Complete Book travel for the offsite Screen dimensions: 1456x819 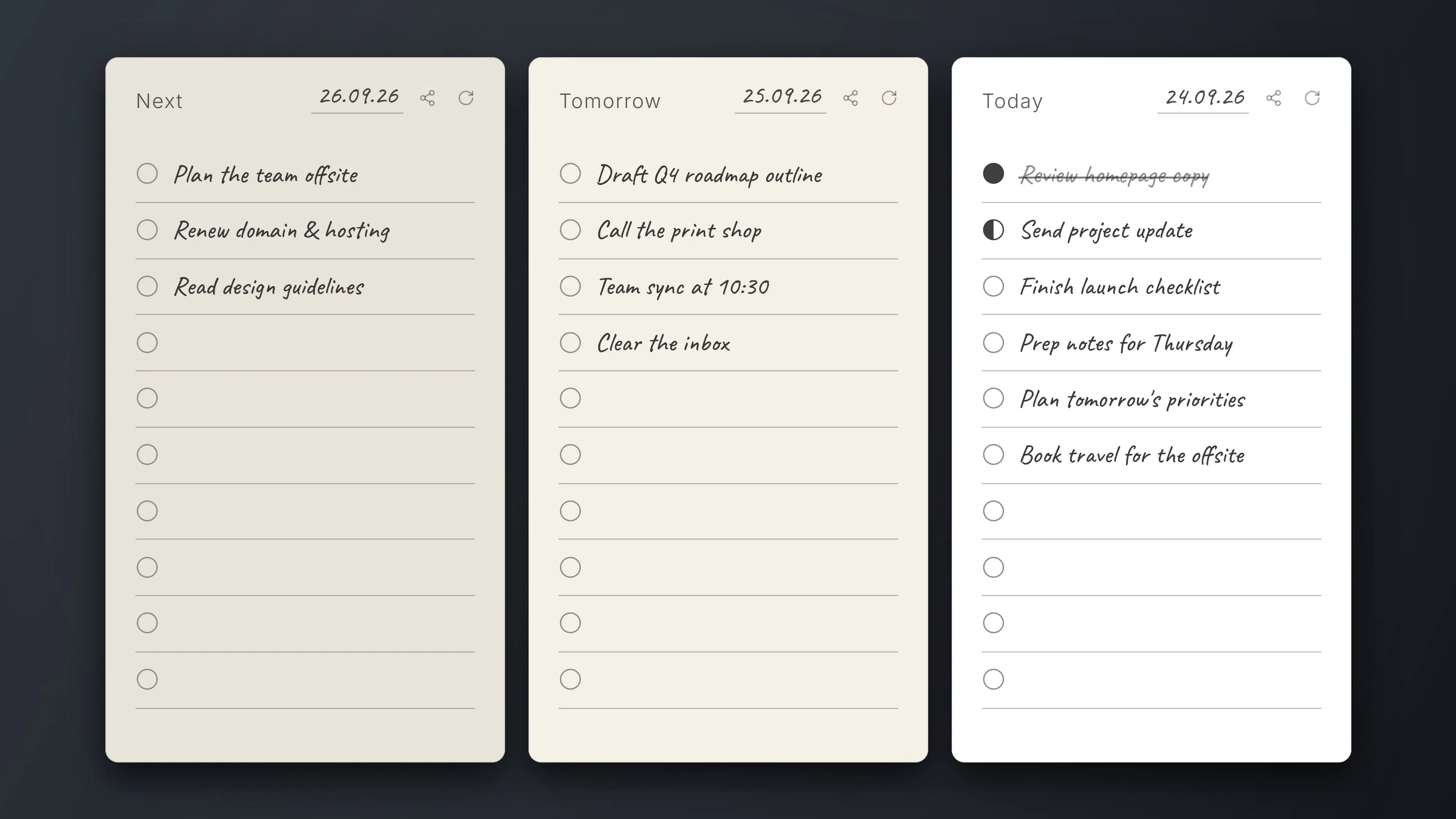tap(993, 455)
